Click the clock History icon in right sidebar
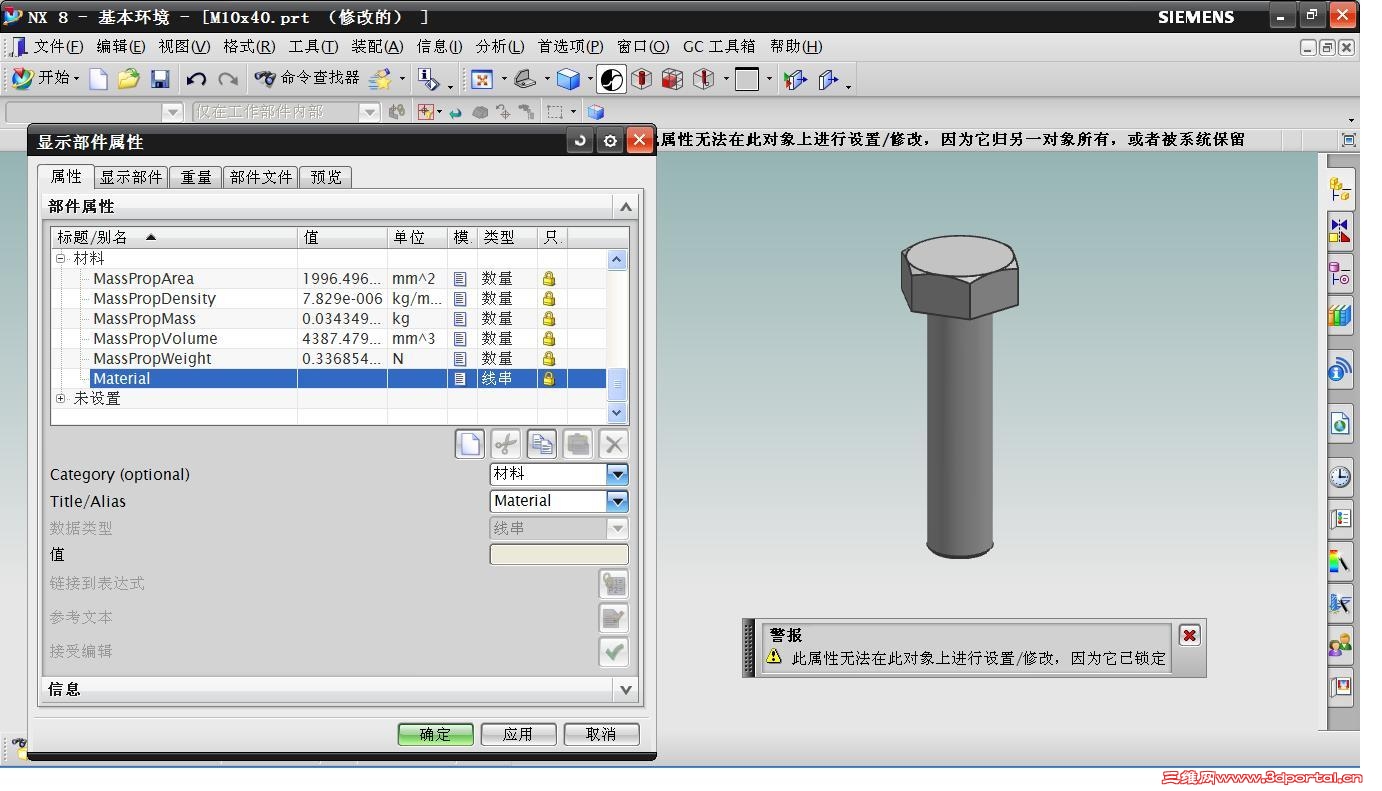The width and height of the screenshot is (1382, 791). 1339,477
